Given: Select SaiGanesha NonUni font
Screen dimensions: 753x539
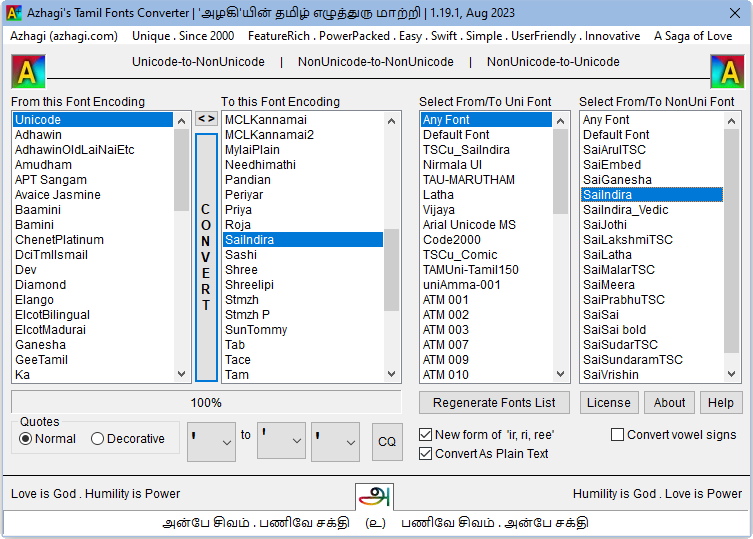Looking at the screenshot, I should [x=652, y=180].
